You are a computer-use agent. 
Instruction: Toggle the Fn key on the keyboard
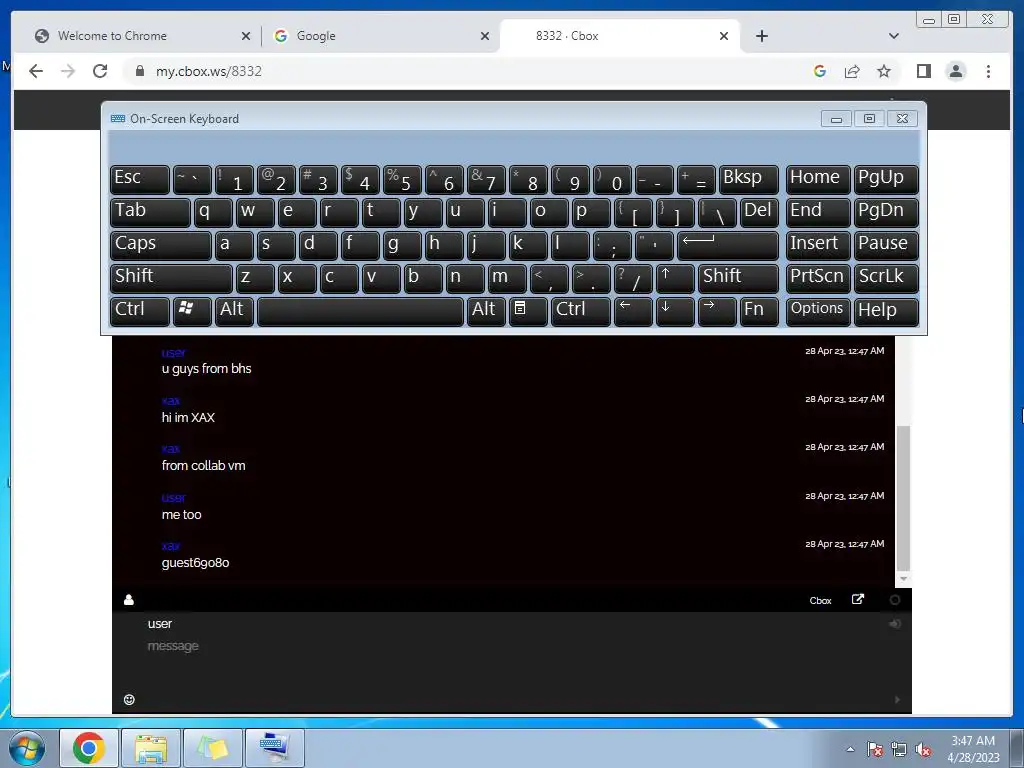point(759,312)
